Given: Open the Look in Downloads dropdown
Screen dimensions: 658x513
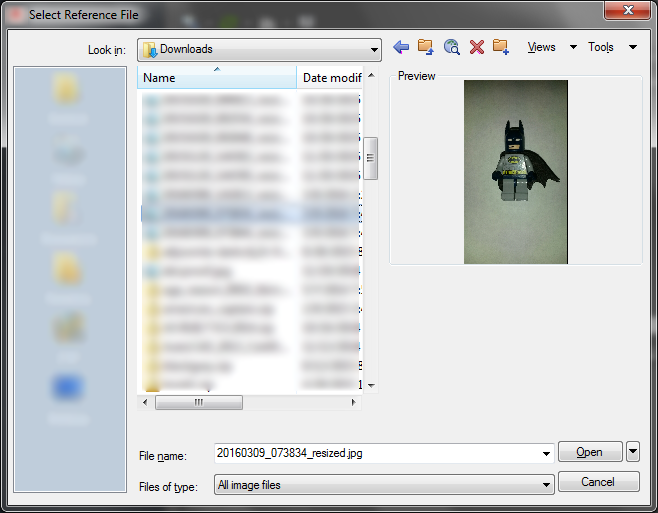Looking at the screenshot, I should point(259,50).
